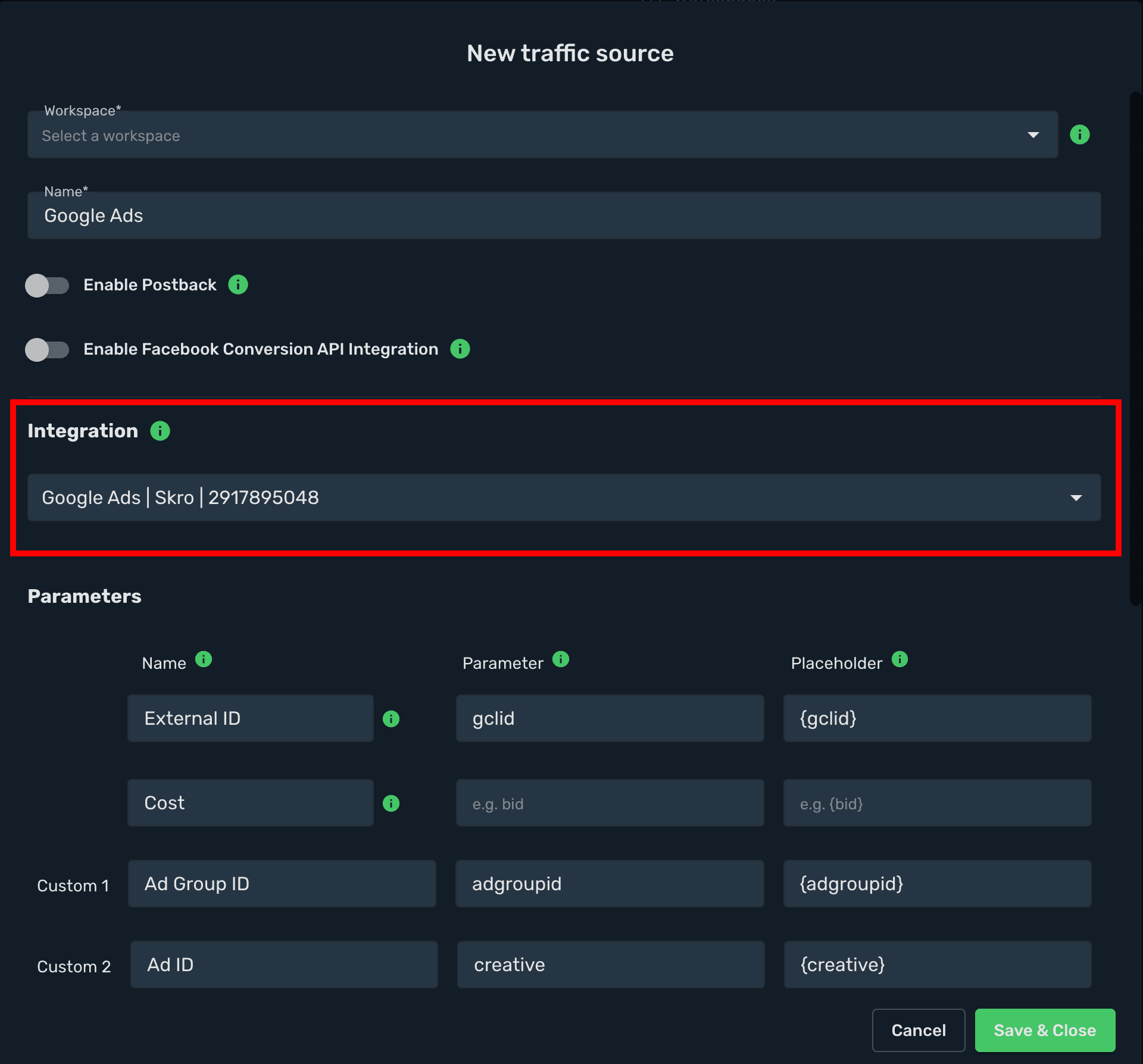
Task: Click the External ID name field
Action: 251,718
